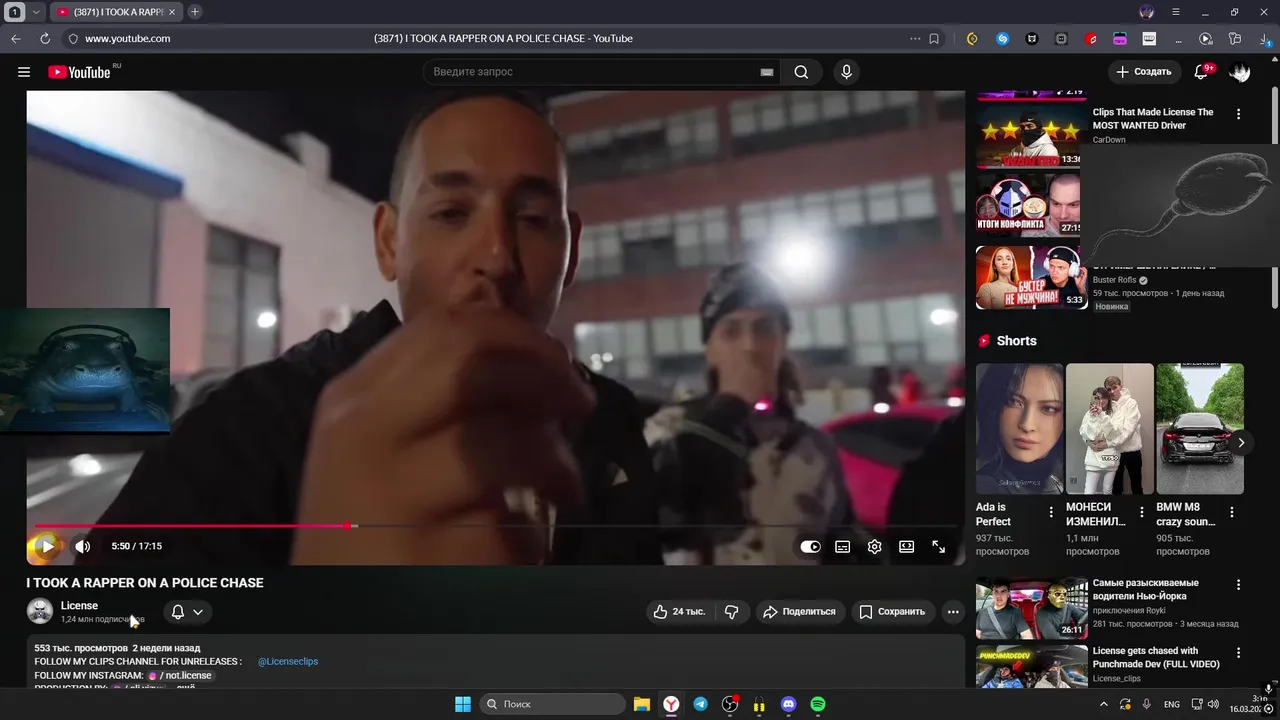
Task: Open @Licenseclips channel link
Action: click(288, 661)
